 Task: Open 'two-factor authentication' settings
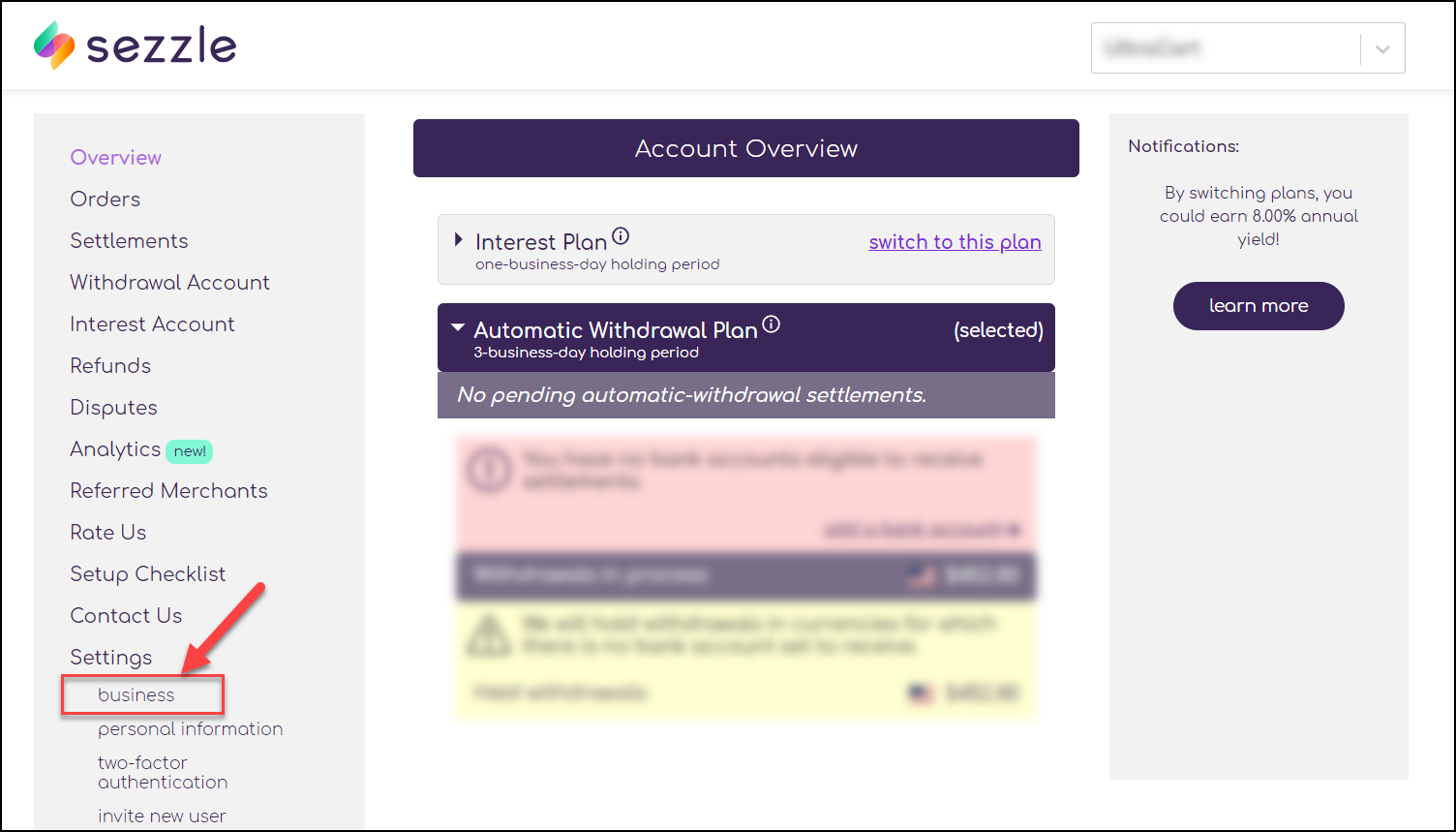(x=163, y=772)
